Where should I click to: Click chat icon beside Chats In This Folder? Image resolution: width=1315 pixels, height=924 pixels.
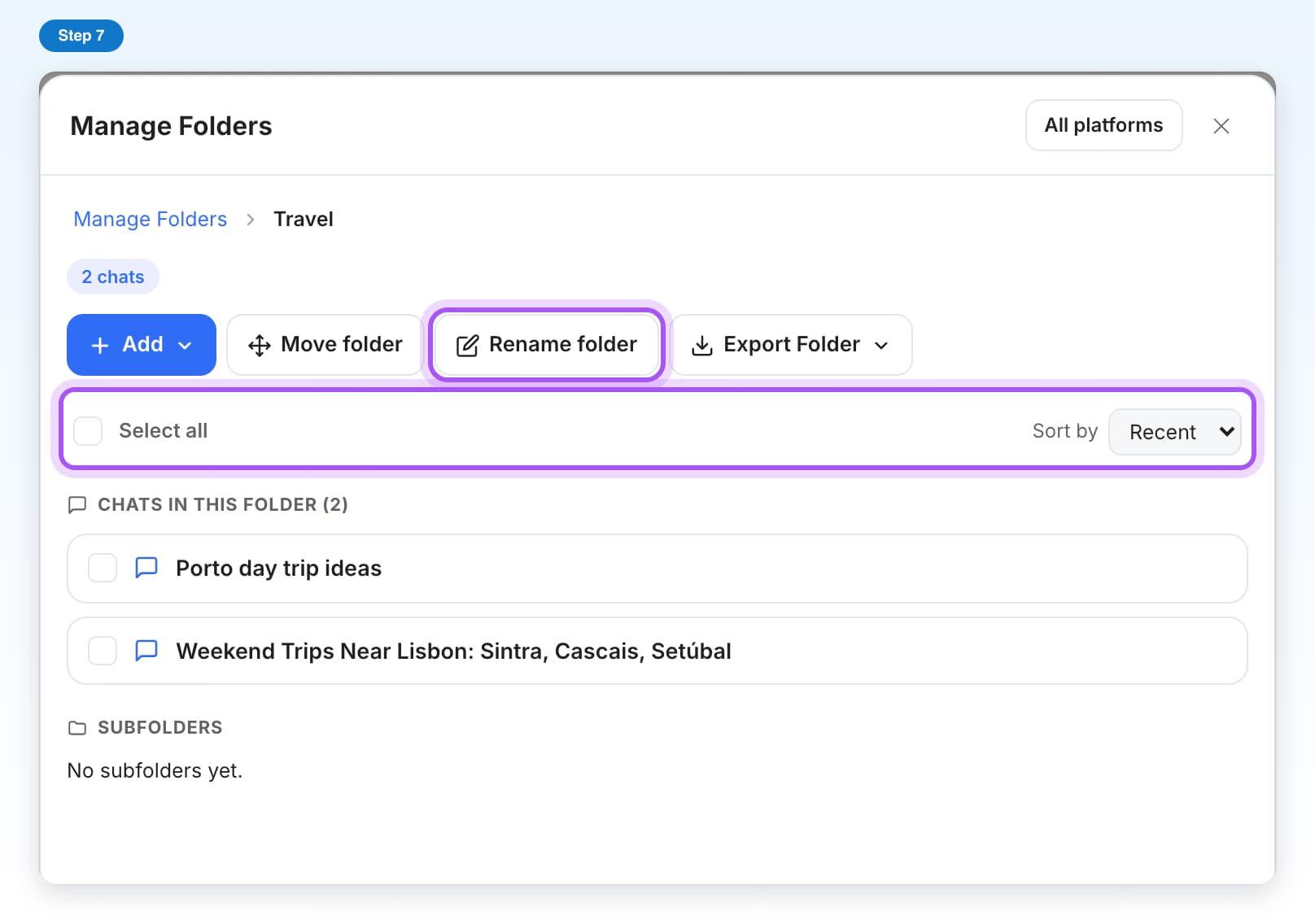pyautogui.click(x=77, y=505)
